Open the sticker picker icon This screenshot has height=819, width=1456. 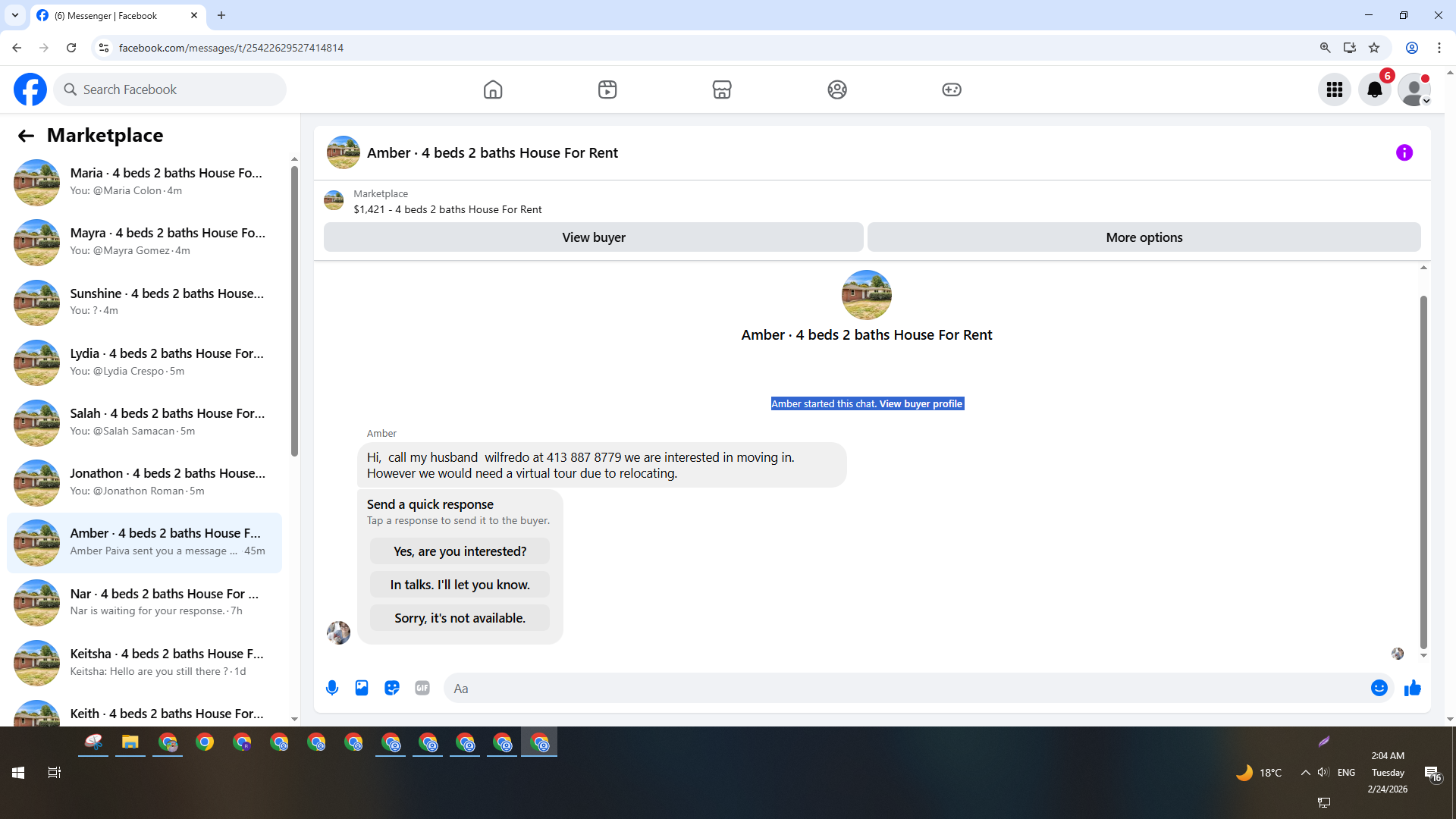pos(392,688)
